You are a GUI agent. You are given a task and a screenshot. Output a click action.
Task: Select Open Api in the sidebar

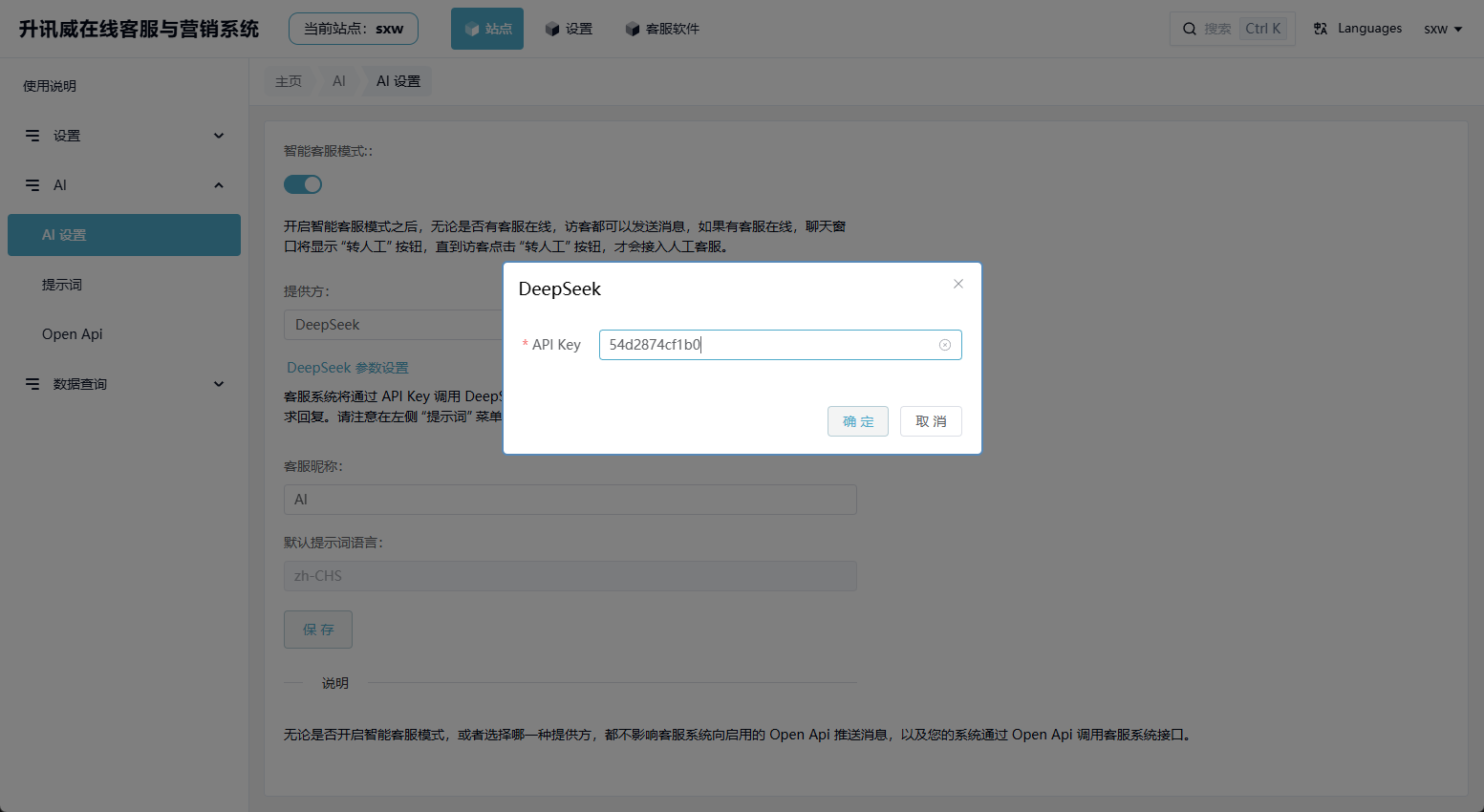[x=73, y=334]
